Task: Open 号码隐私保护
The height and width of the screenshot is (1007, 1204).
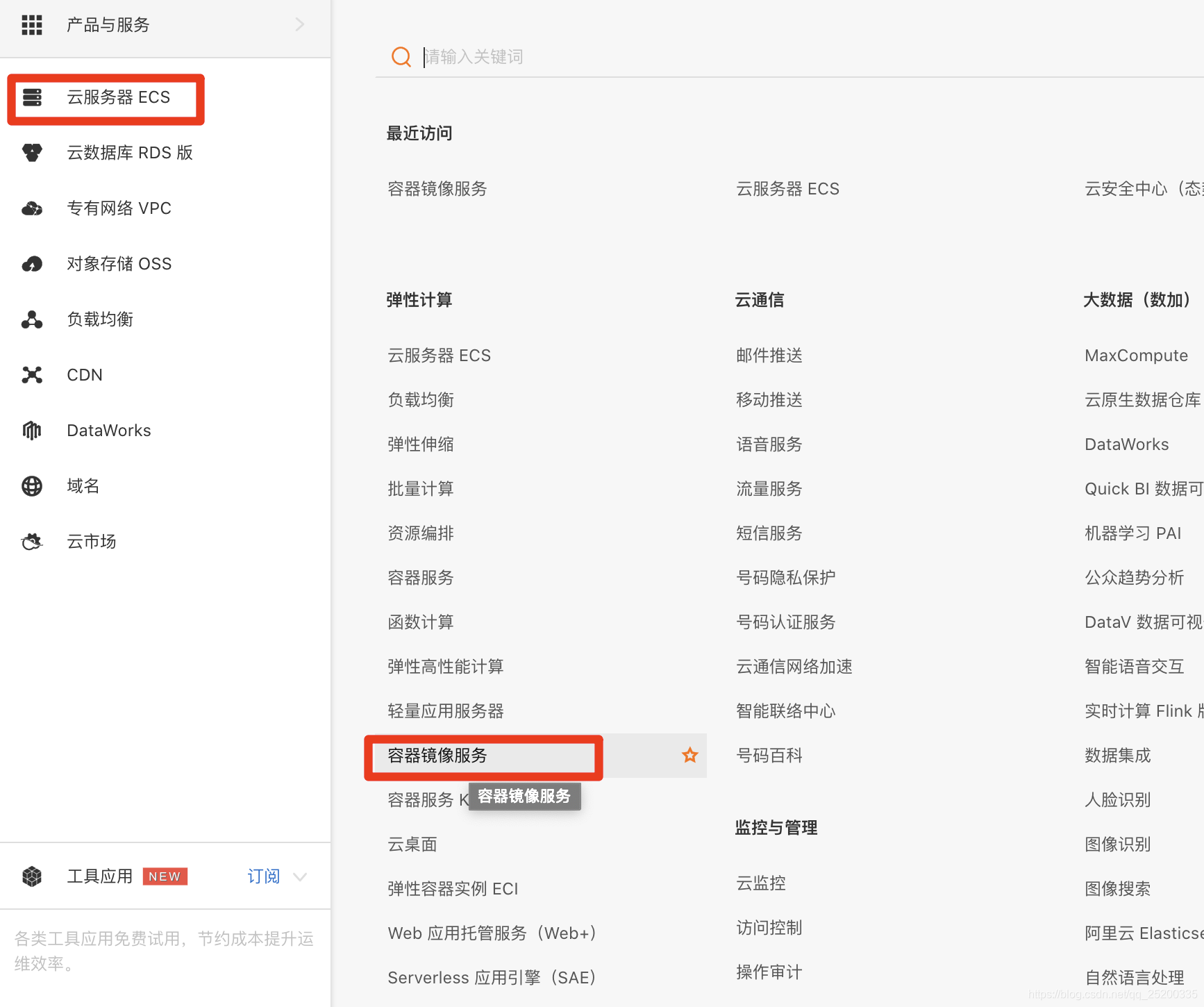Action: click(x=786, y=578)
